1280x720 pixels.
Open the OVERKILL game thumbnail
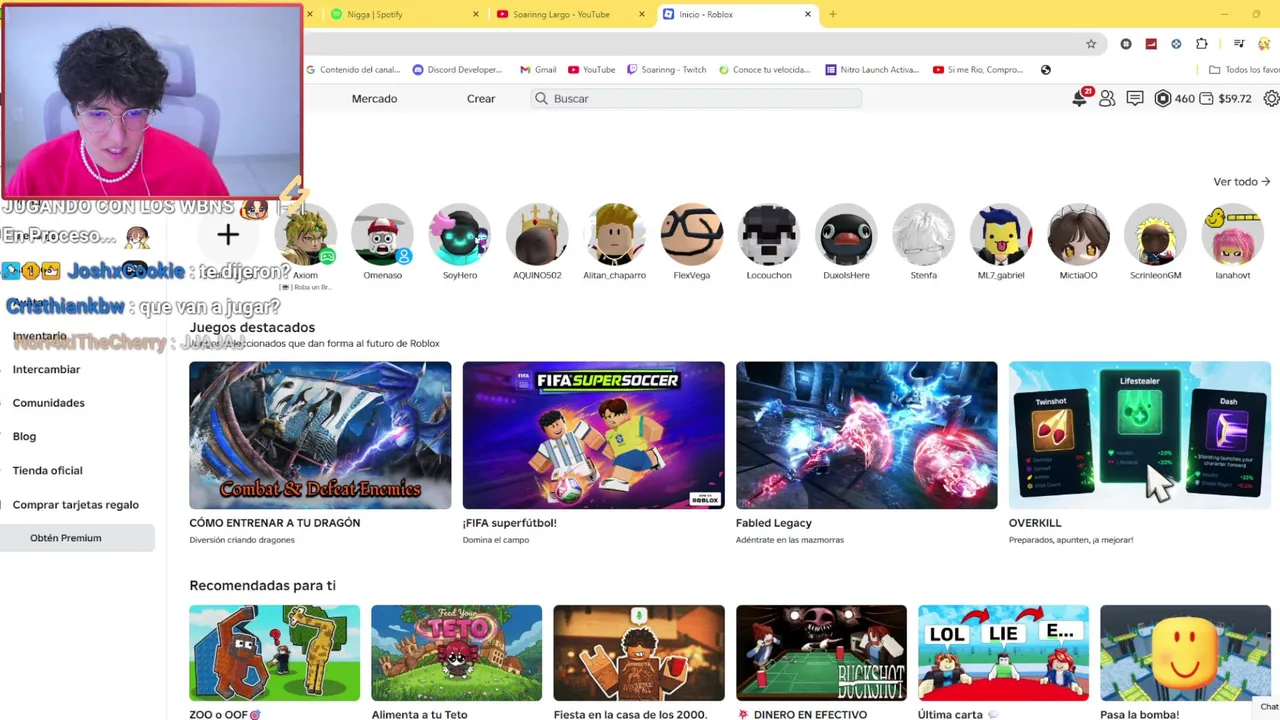tap(1139, 435)
